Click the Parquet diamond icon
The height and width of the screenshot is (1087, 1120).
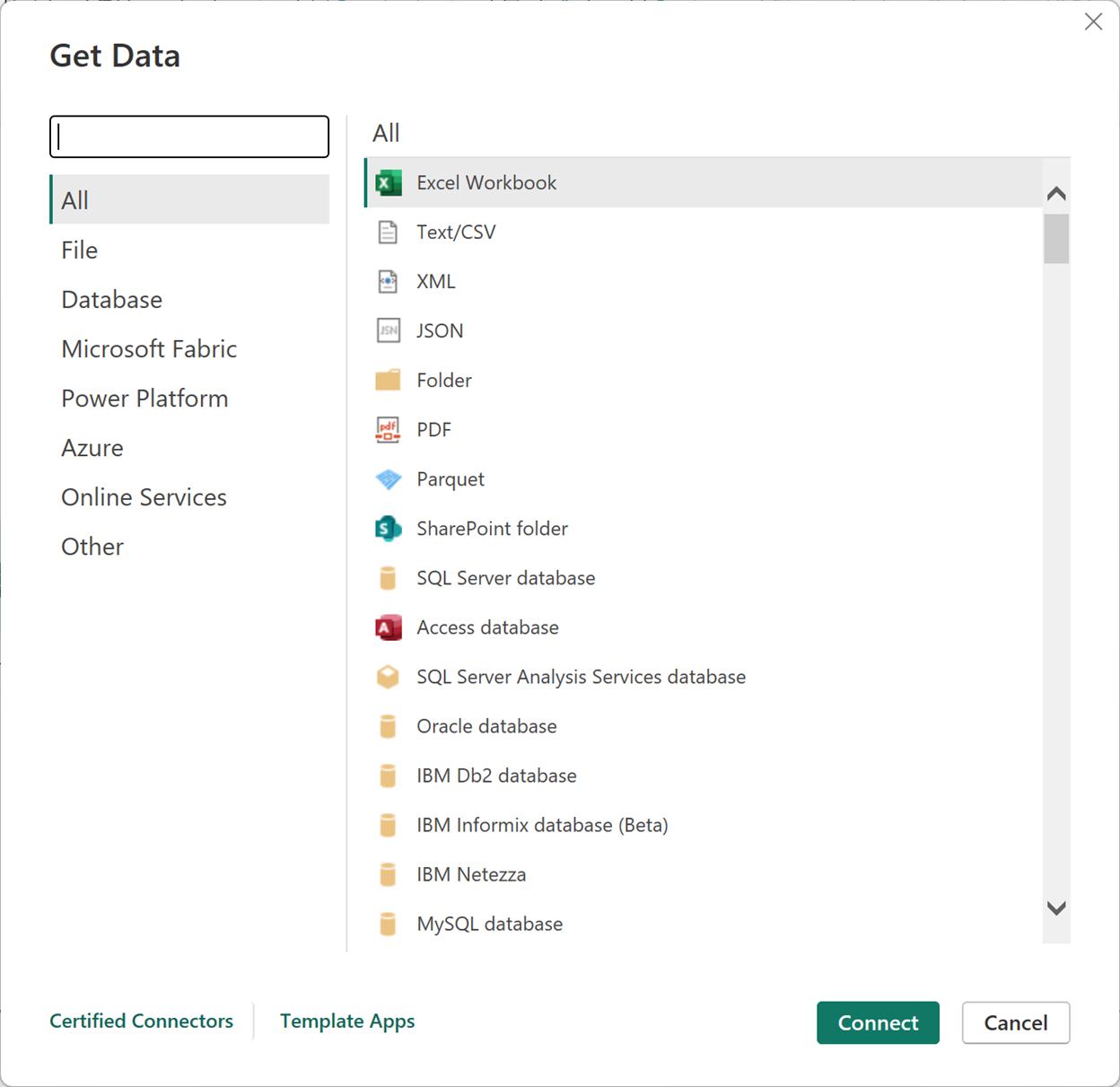(388, 479)
